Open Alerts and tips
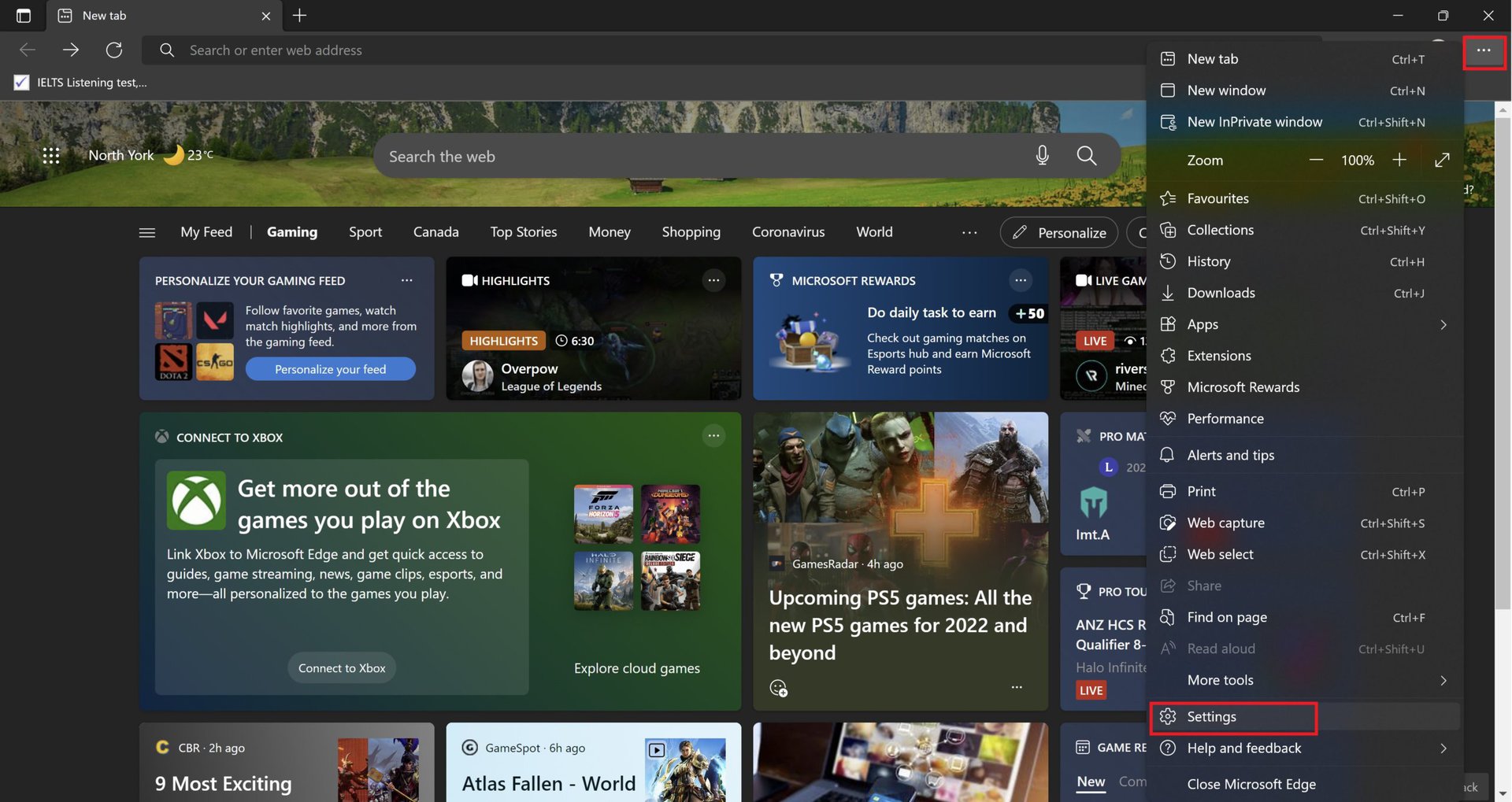 tap(1304, 455)
